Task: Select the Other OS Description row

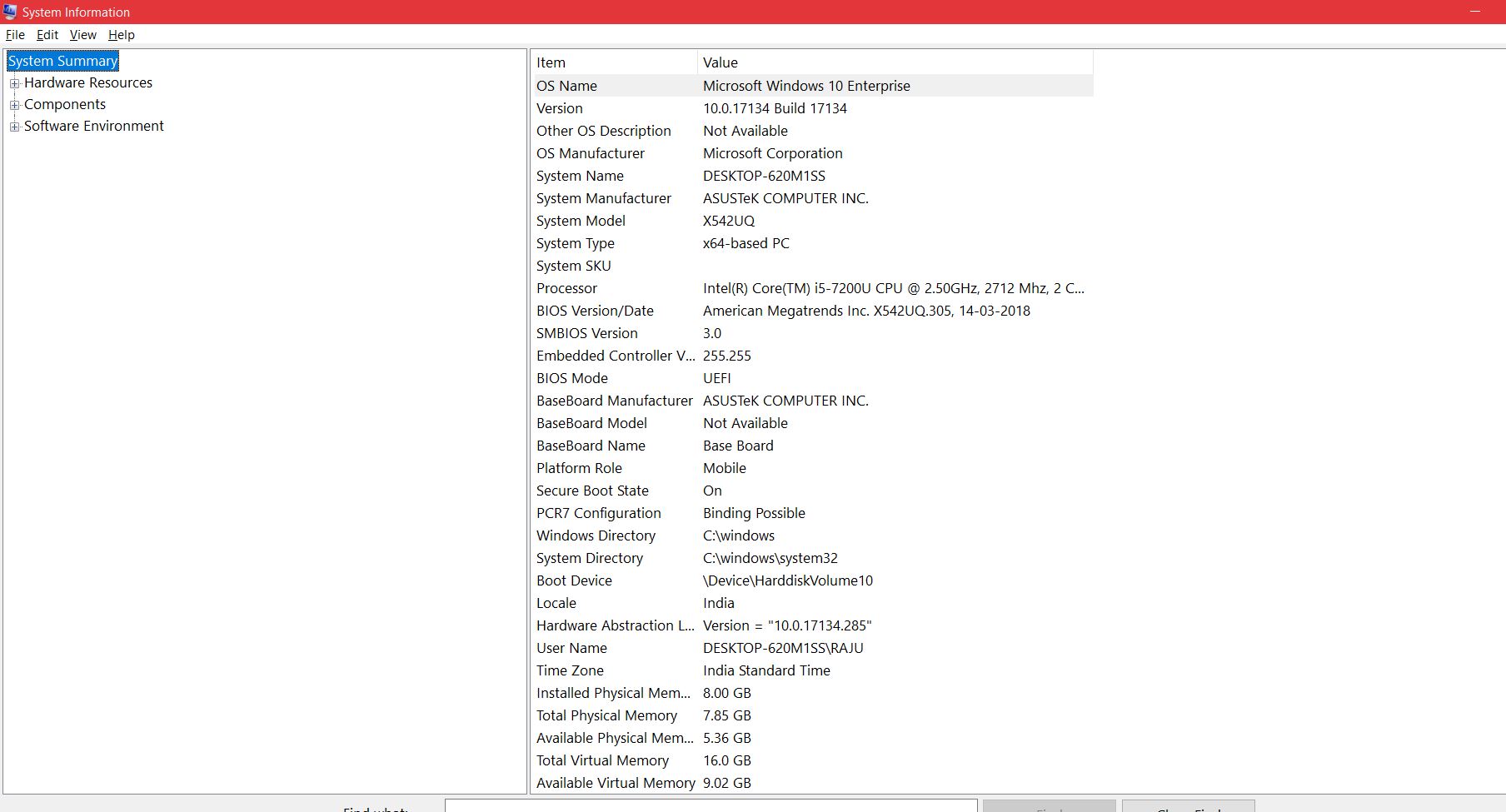Action: coord(813,131)
